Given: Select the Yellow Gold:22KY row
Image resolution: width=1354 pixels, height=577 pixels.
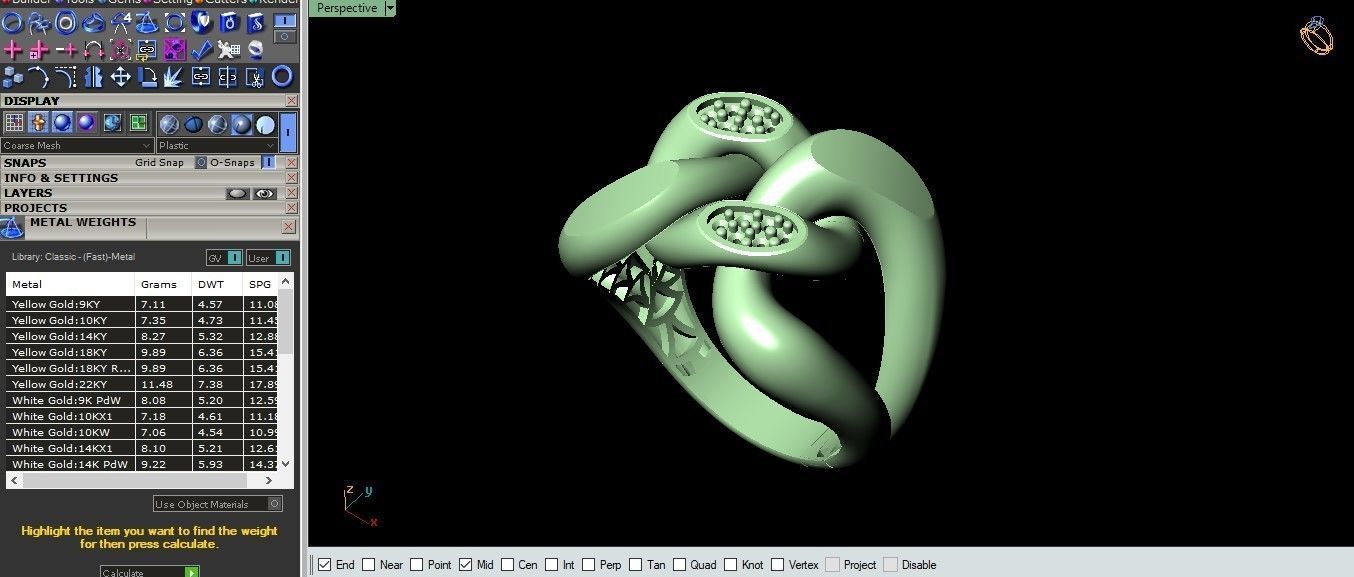Looking at the screenshot, I should pyautogui.click(x=142, y=384).
